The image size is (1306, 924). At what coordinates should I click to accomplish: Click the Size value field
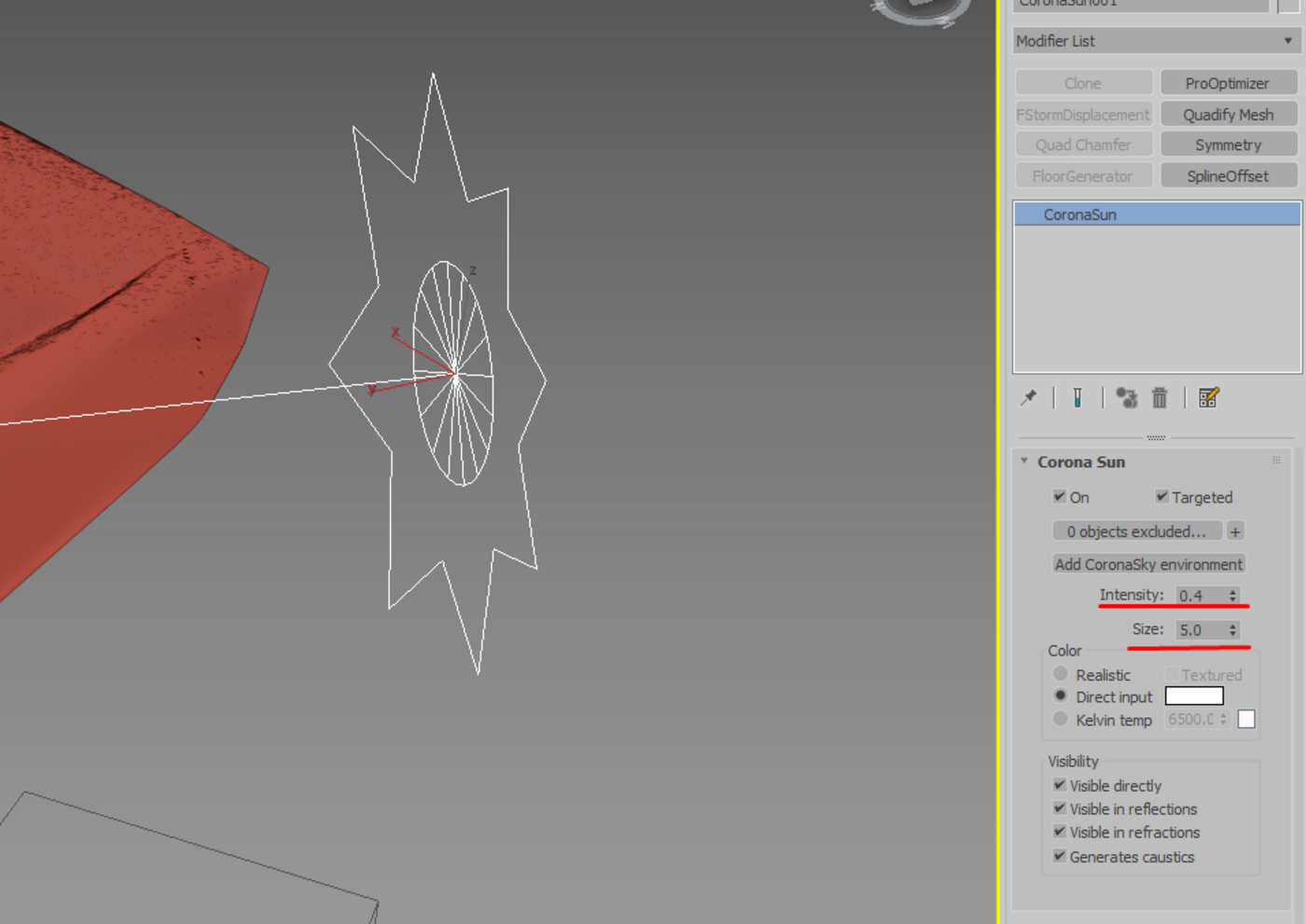tap(1201, 630)
